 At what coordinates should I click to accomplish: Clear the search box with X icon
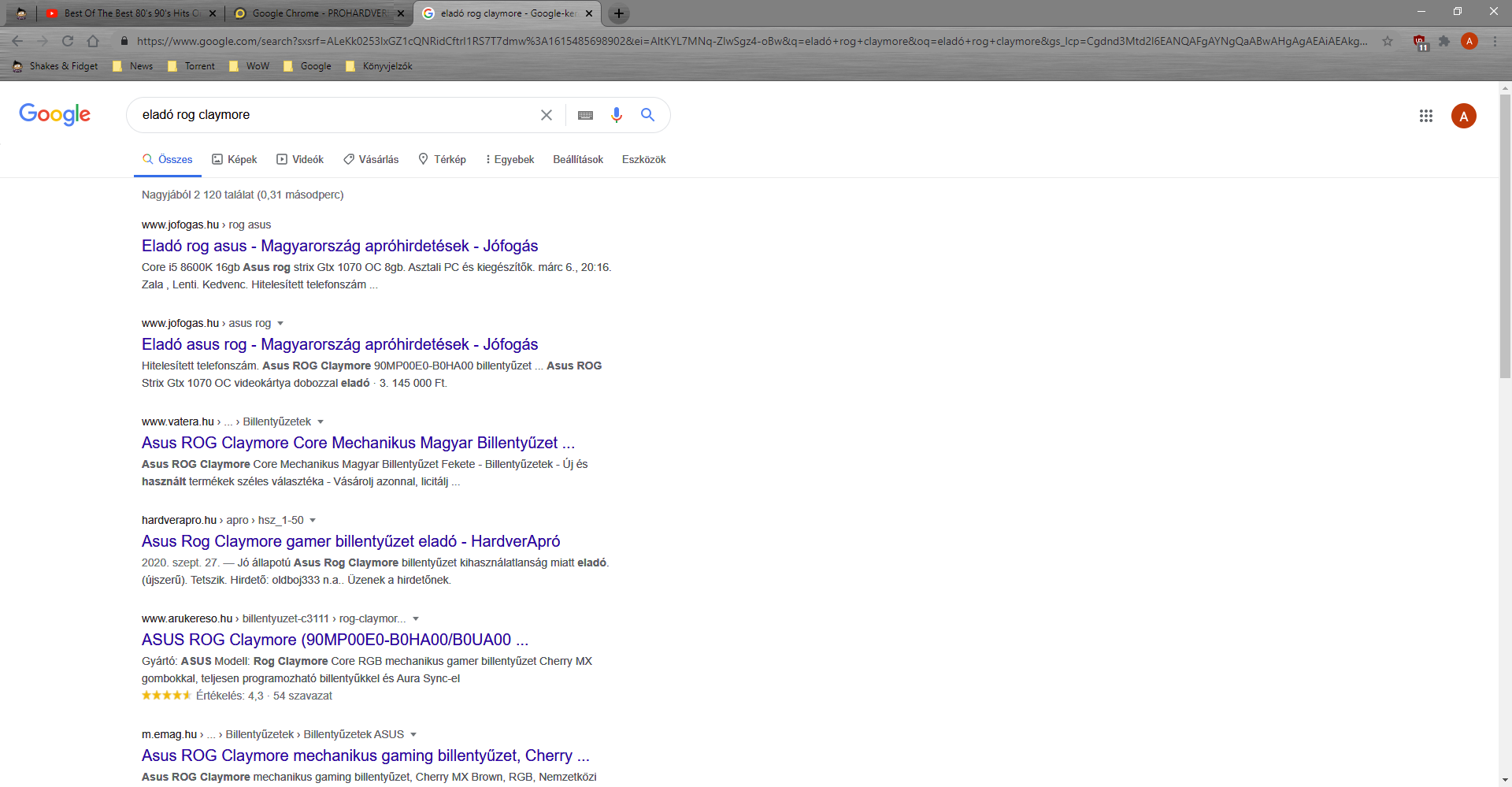[x=547, y=115]
